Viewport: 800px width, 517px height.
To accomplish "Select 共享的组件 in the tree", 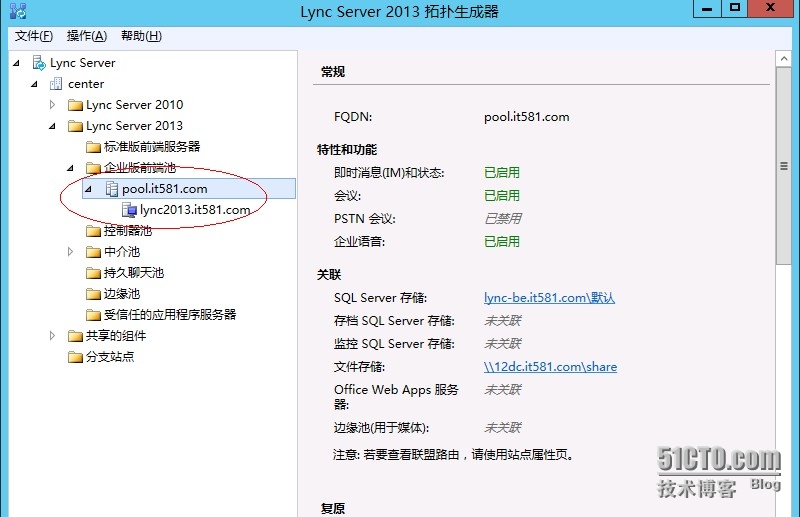I will 116,335.
